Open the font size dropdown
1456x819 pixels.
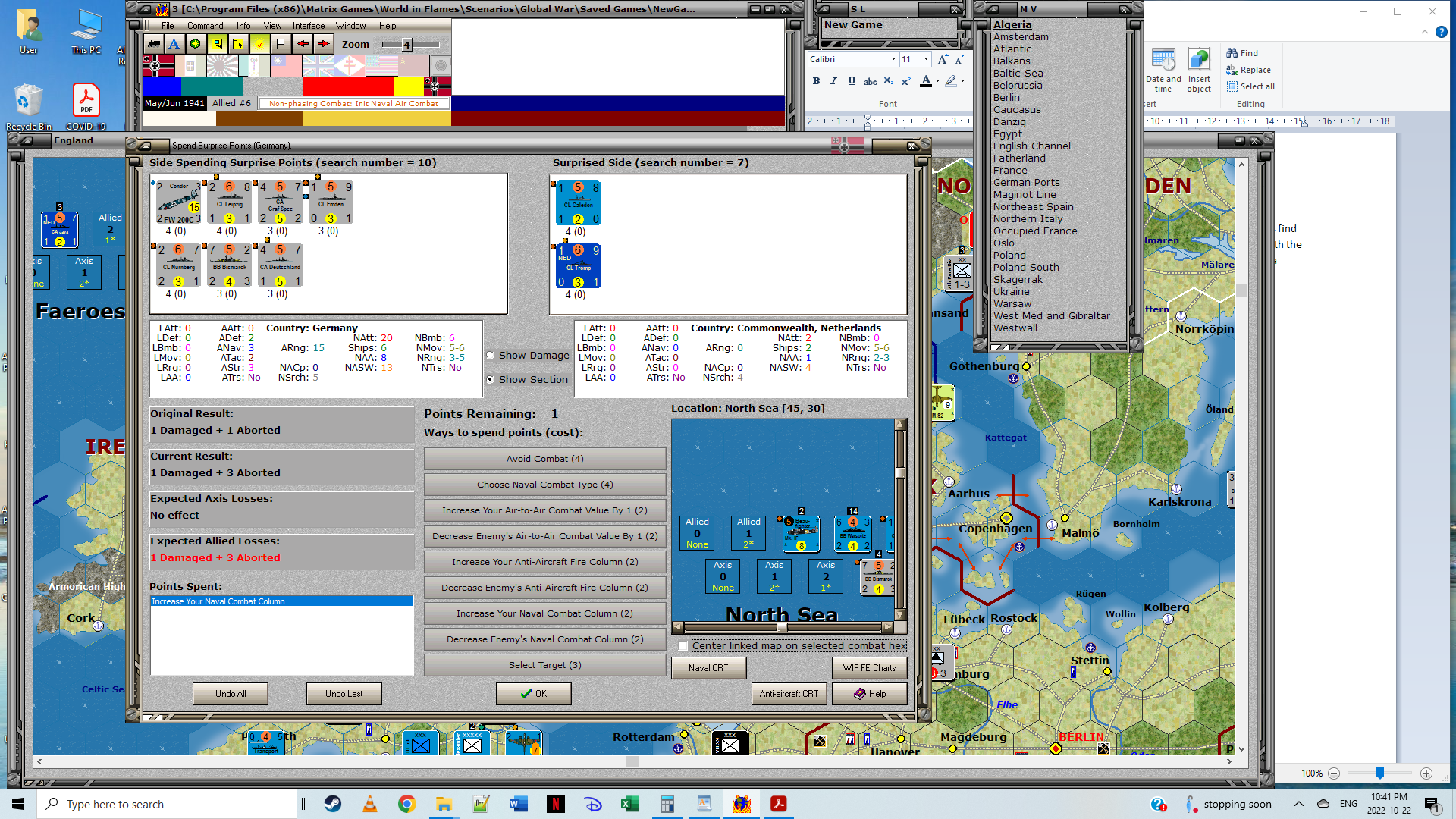pyautogui.click(x=926, y=59)
